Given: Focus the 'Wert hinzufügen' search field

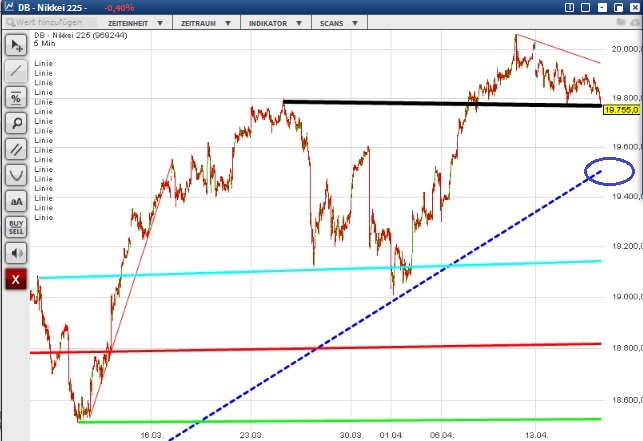Looking at the screenshot, I should click(x=51, y=22).
